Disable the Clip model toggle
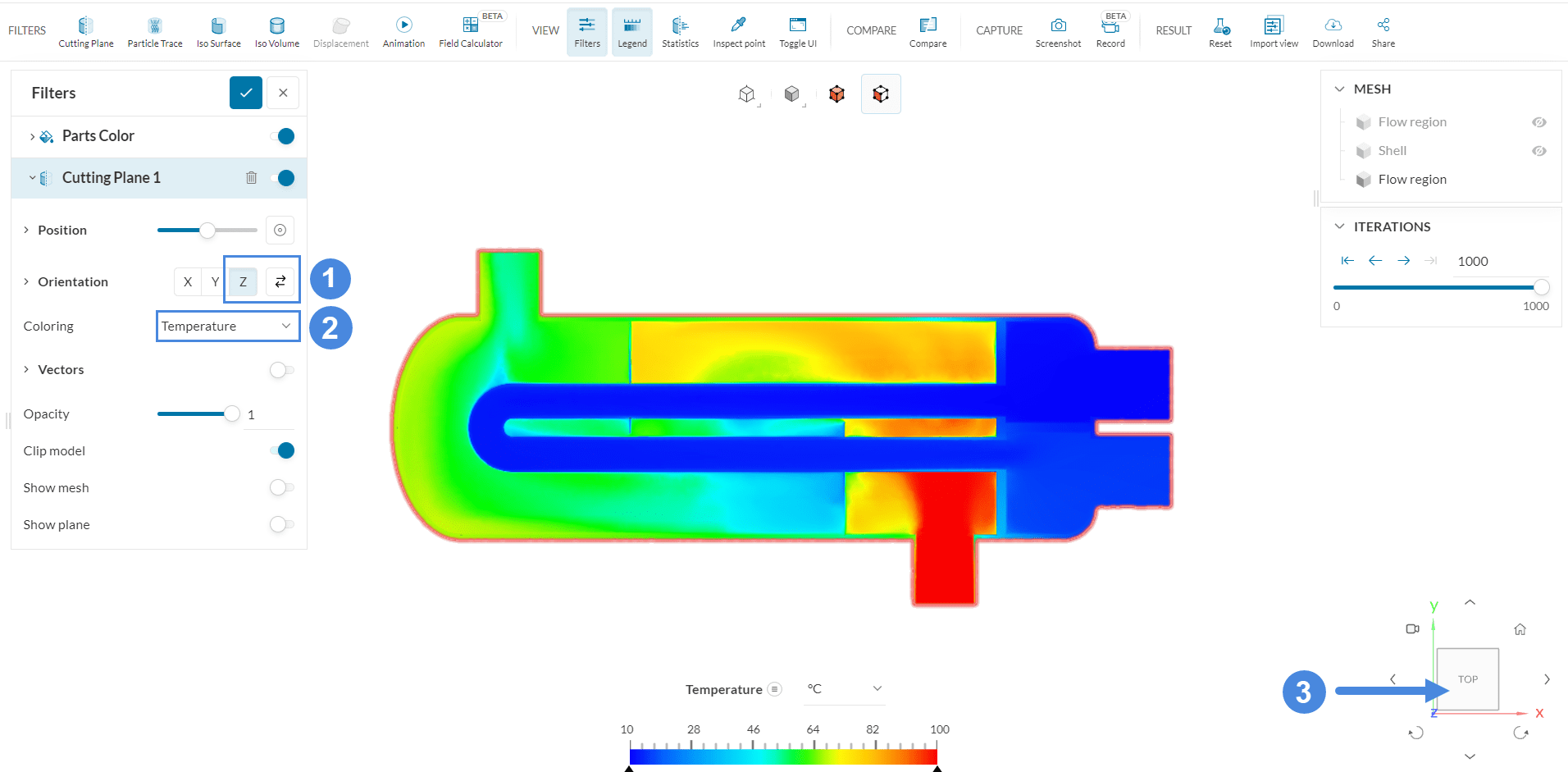 pos(283,450)
